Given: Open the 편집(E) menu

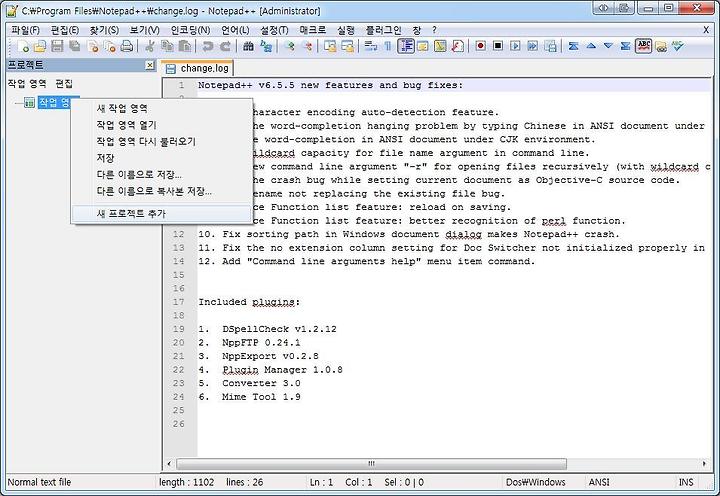Looking at the screenshot, I should (65, 30).
